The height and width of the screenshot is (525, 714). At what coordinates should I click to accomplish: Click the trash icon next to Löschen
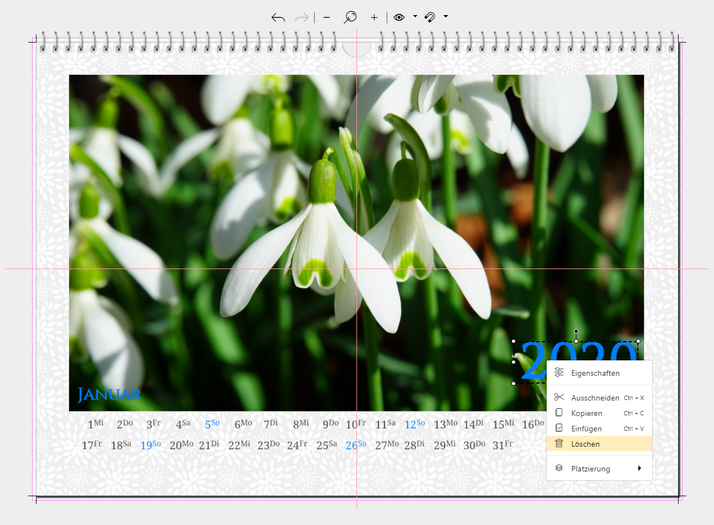click(x=559, y=443)
